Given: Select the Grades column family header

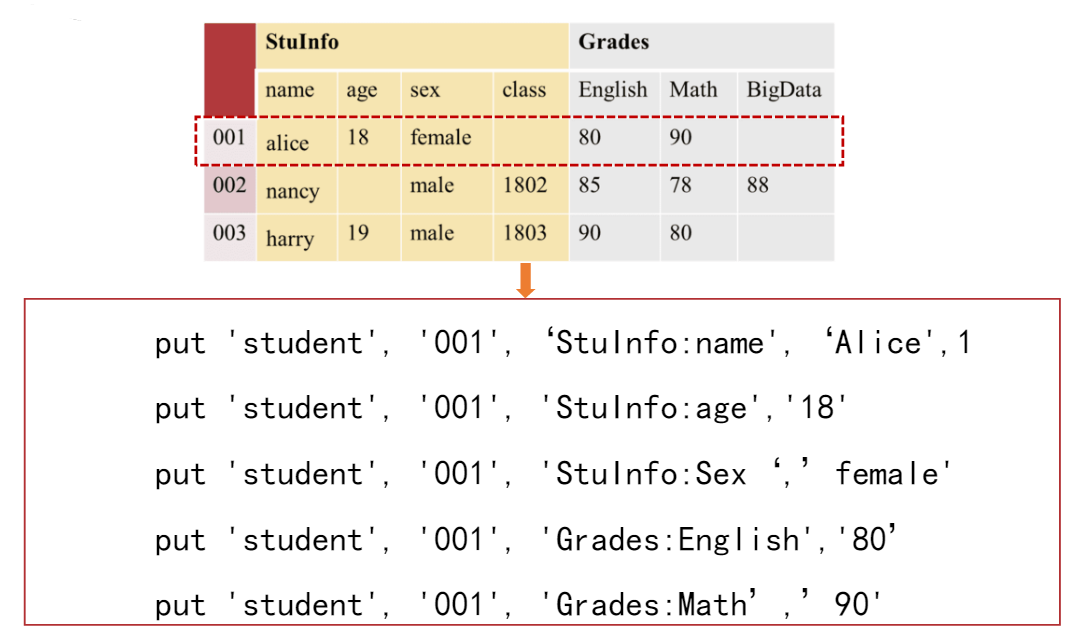Looking at the screenshot, I should pyautogui.click(x=702, y=46).
